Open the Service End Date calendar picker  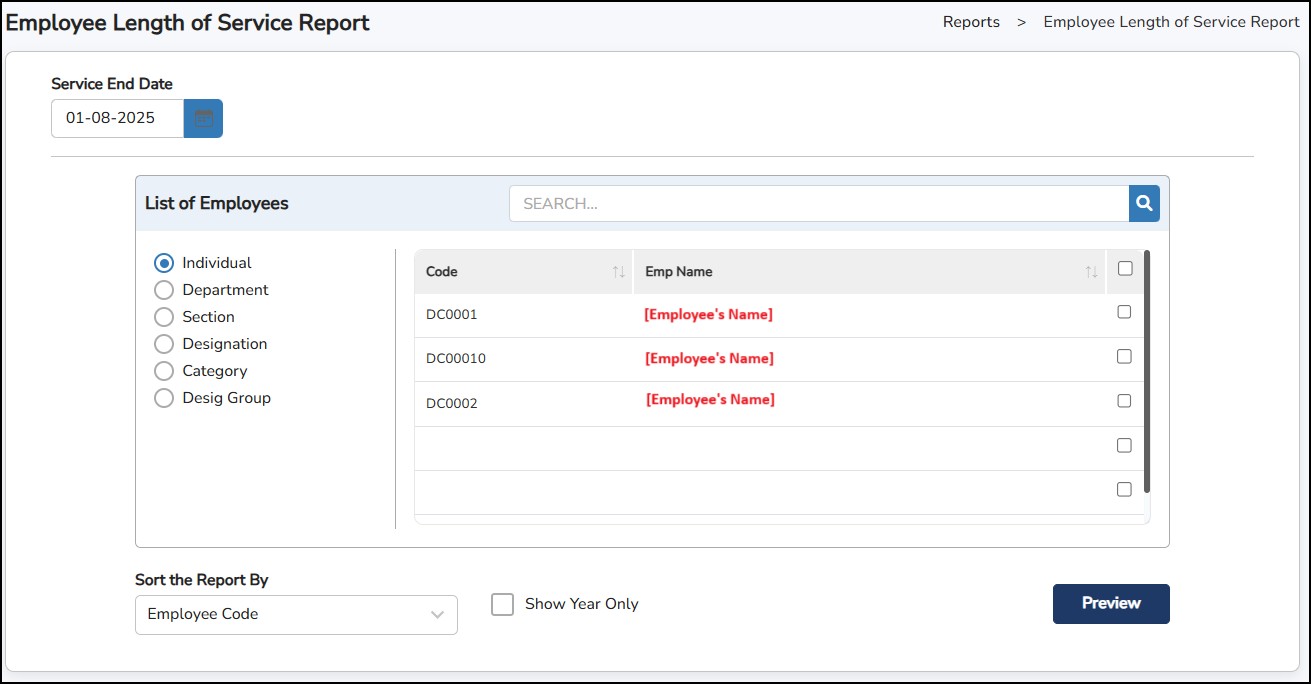tap(203, 118)
